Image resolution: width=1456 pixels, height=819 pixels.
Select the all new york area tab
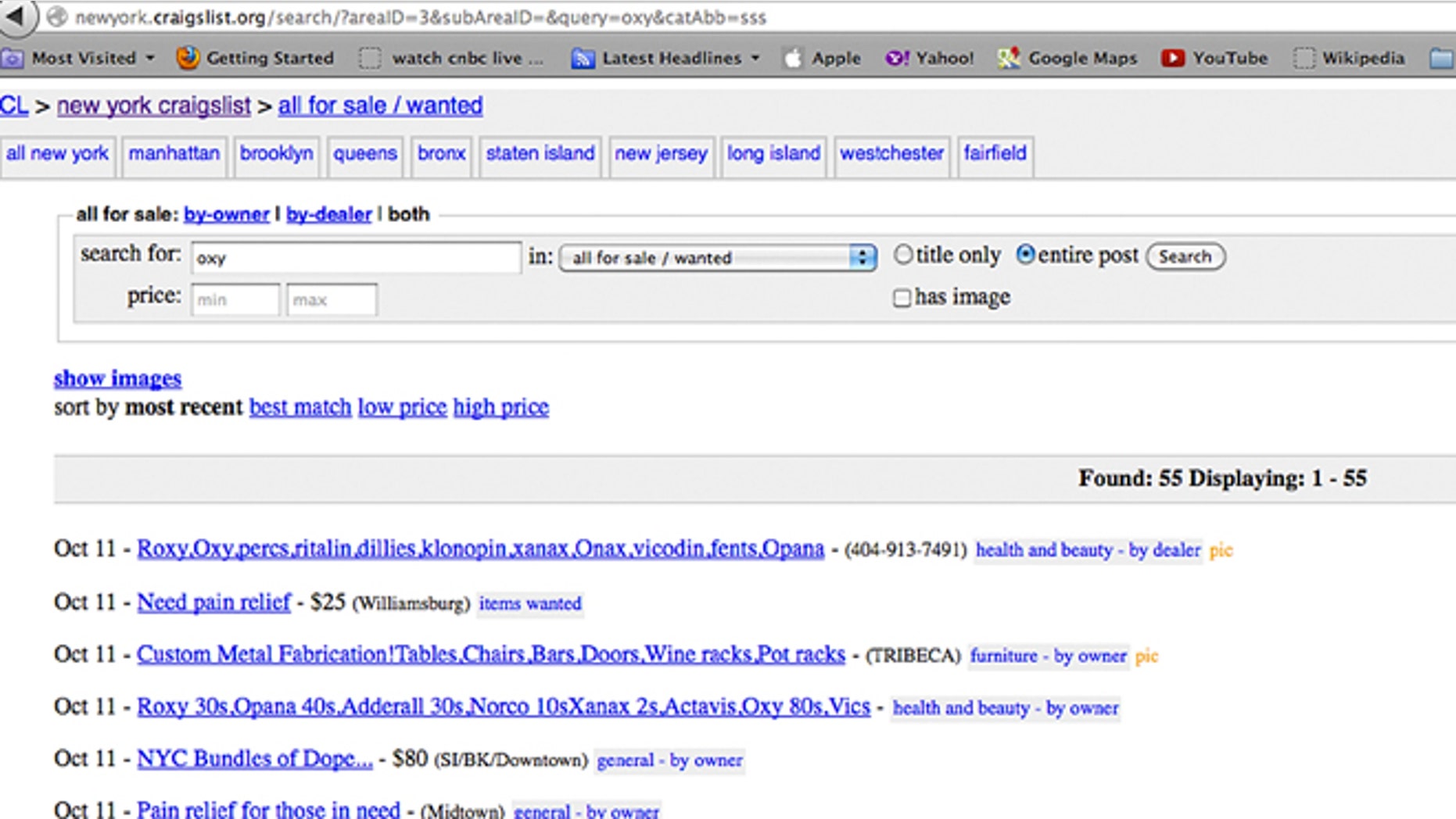(58, 154)
